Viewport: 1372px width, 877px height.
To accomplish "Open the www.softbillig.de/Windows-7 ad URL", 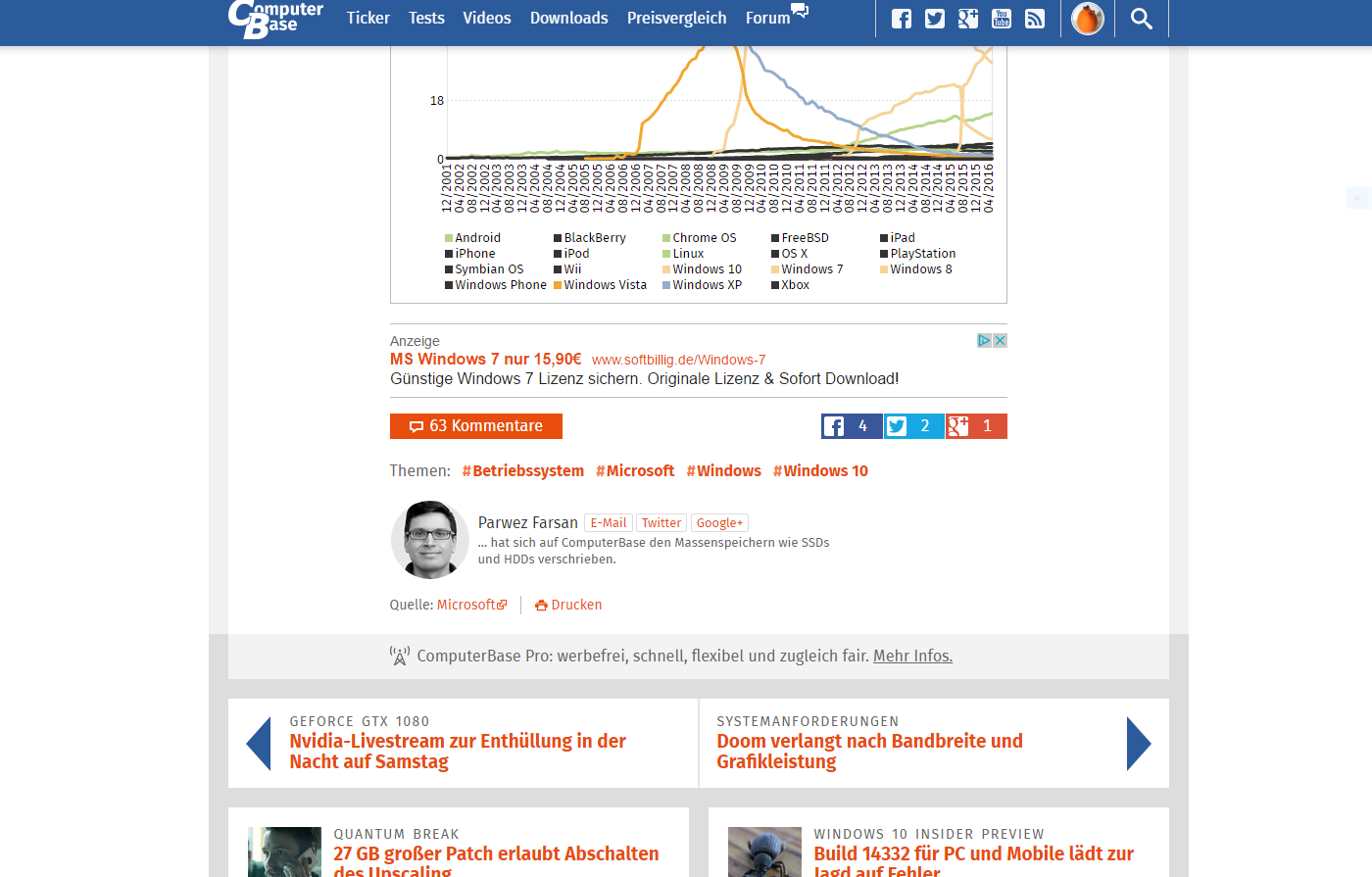I will (679, 361).
